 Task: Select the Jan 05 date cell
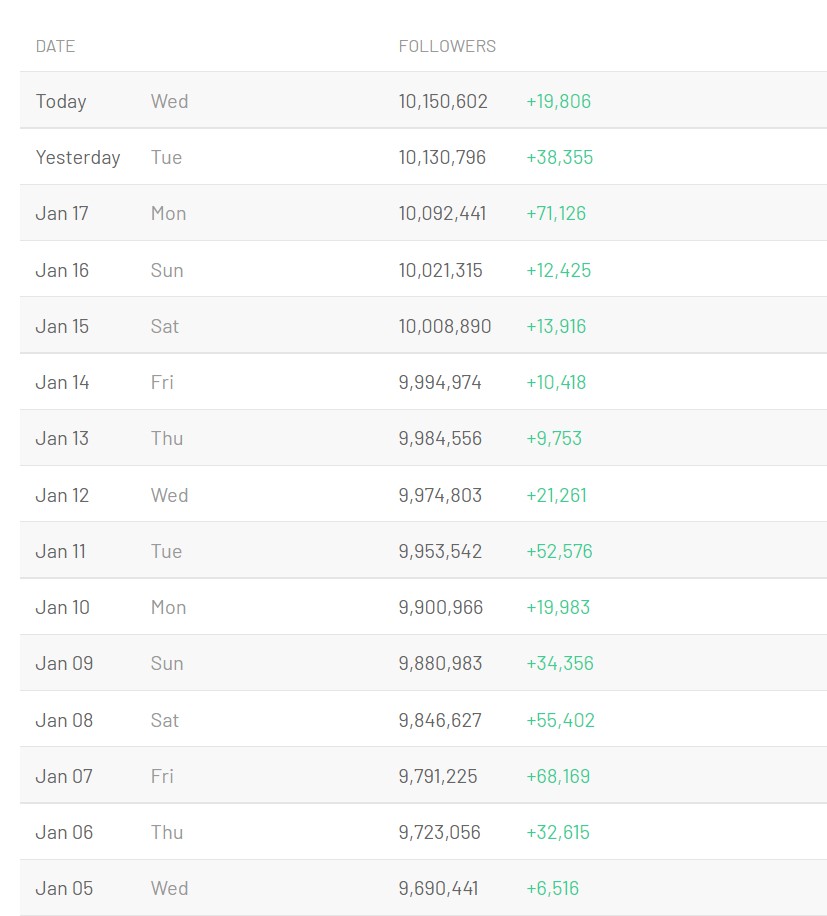[x=64, y=888]
